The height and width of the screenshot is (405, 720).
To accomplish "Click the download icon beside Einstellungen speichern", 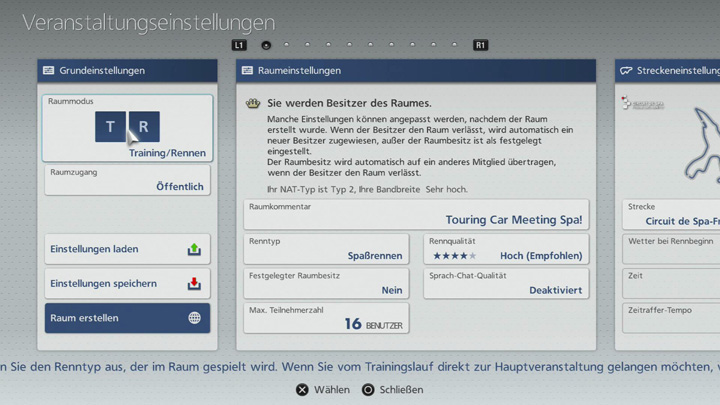I will 194,284.
